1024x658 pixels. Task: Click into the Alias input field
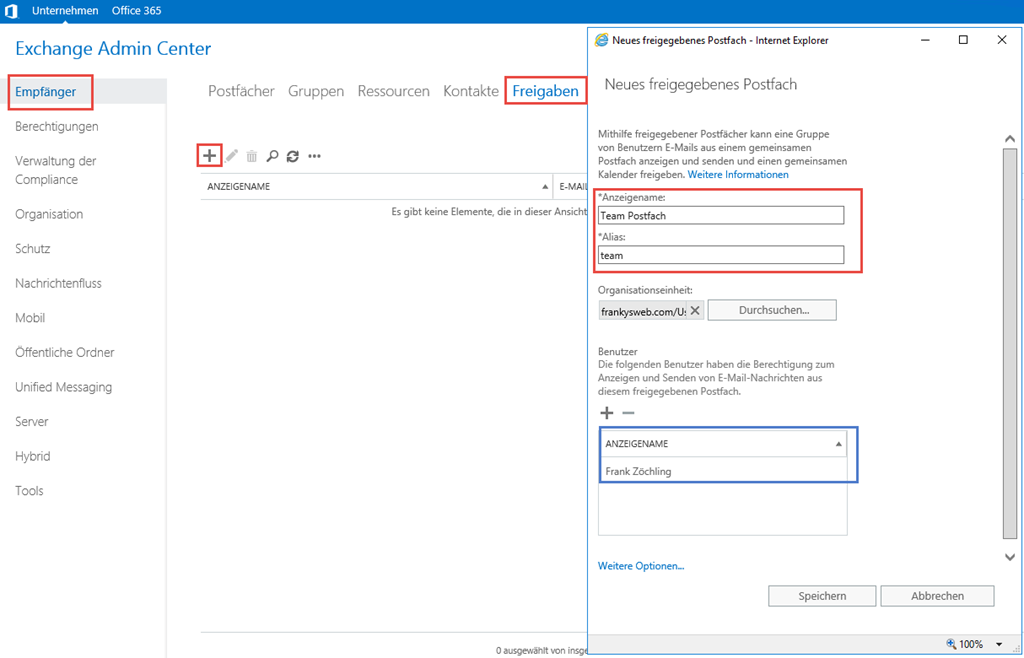click(x=721, y=255)
